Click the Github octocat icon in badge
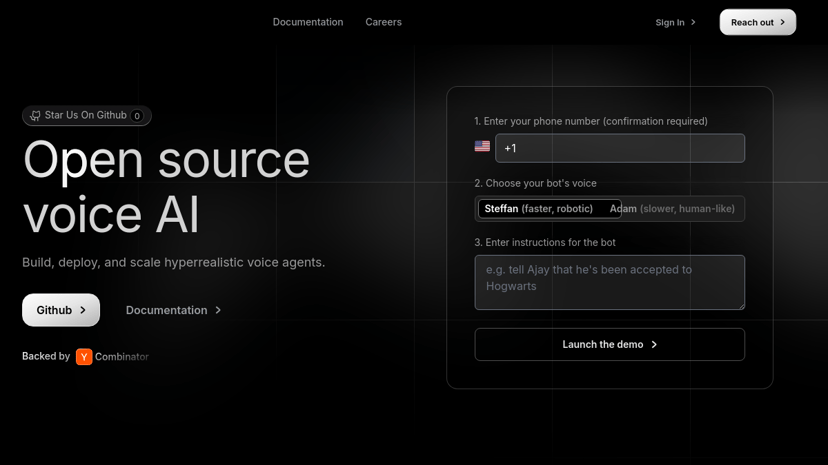Viewport: 828px width, 465px height. pos(35,116)
